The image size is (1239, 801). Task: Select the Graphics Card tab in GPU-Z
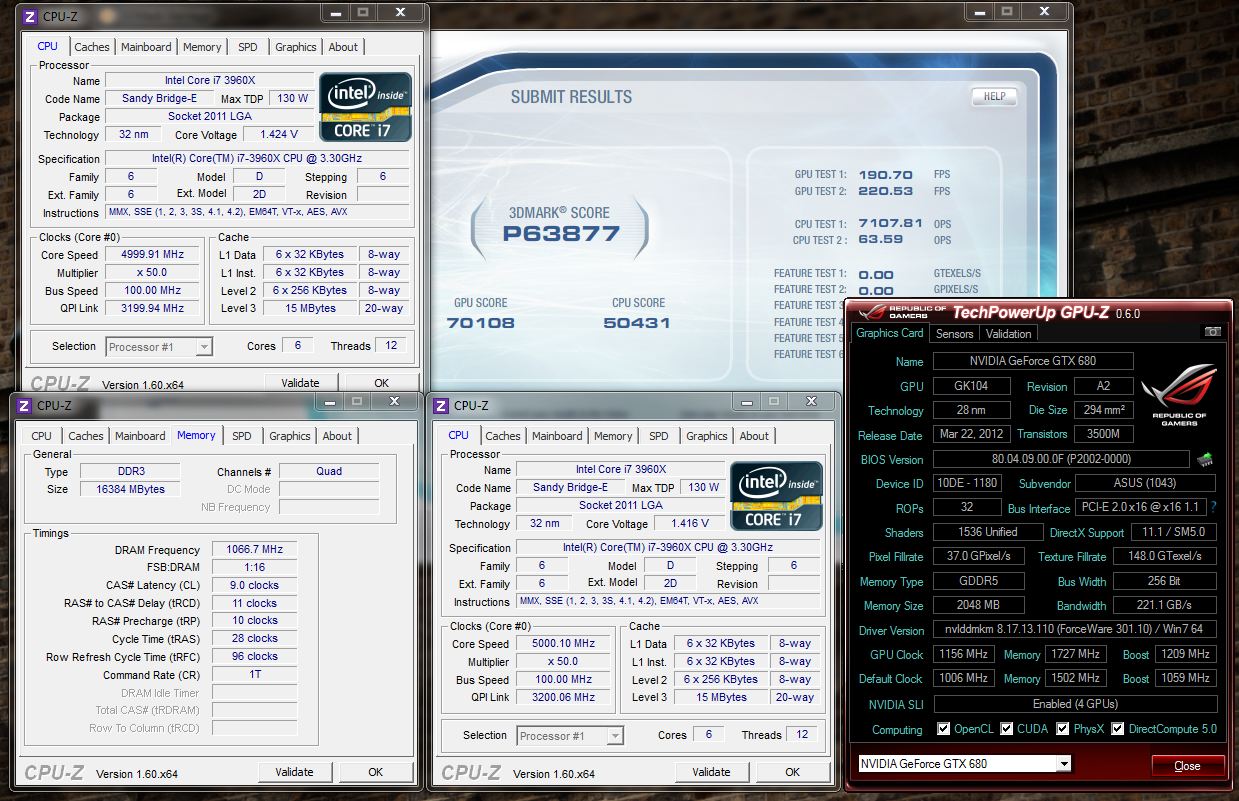[890, 333]
